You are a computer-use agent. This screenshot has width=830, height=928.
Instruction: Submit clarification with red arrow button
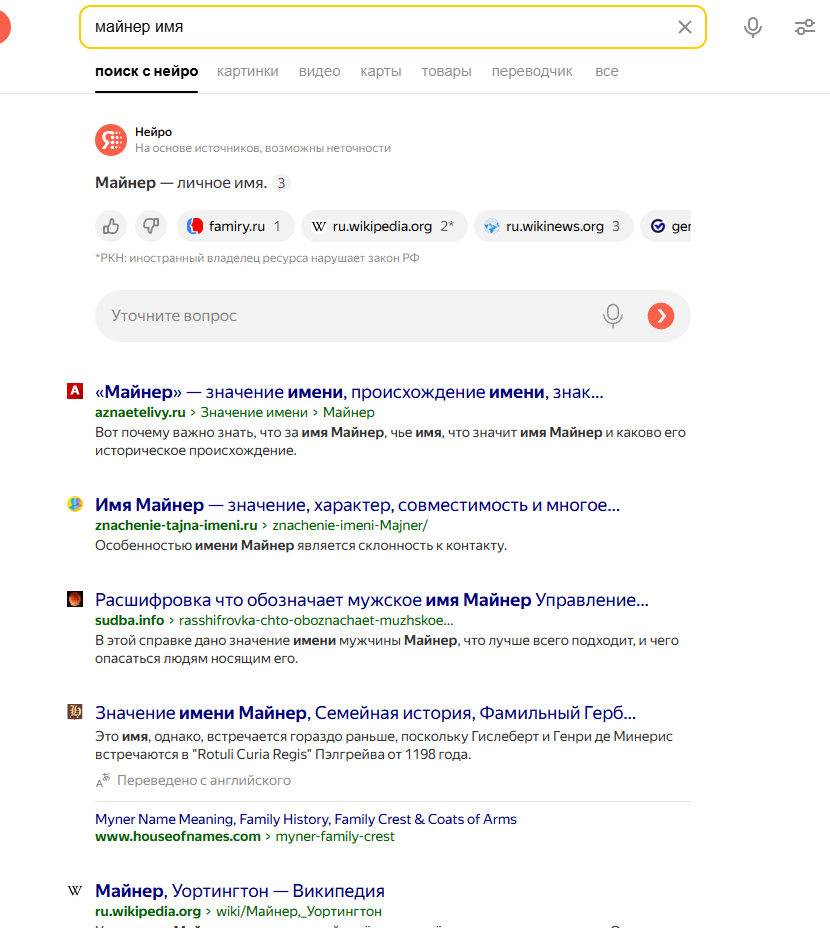pos(661,316)
